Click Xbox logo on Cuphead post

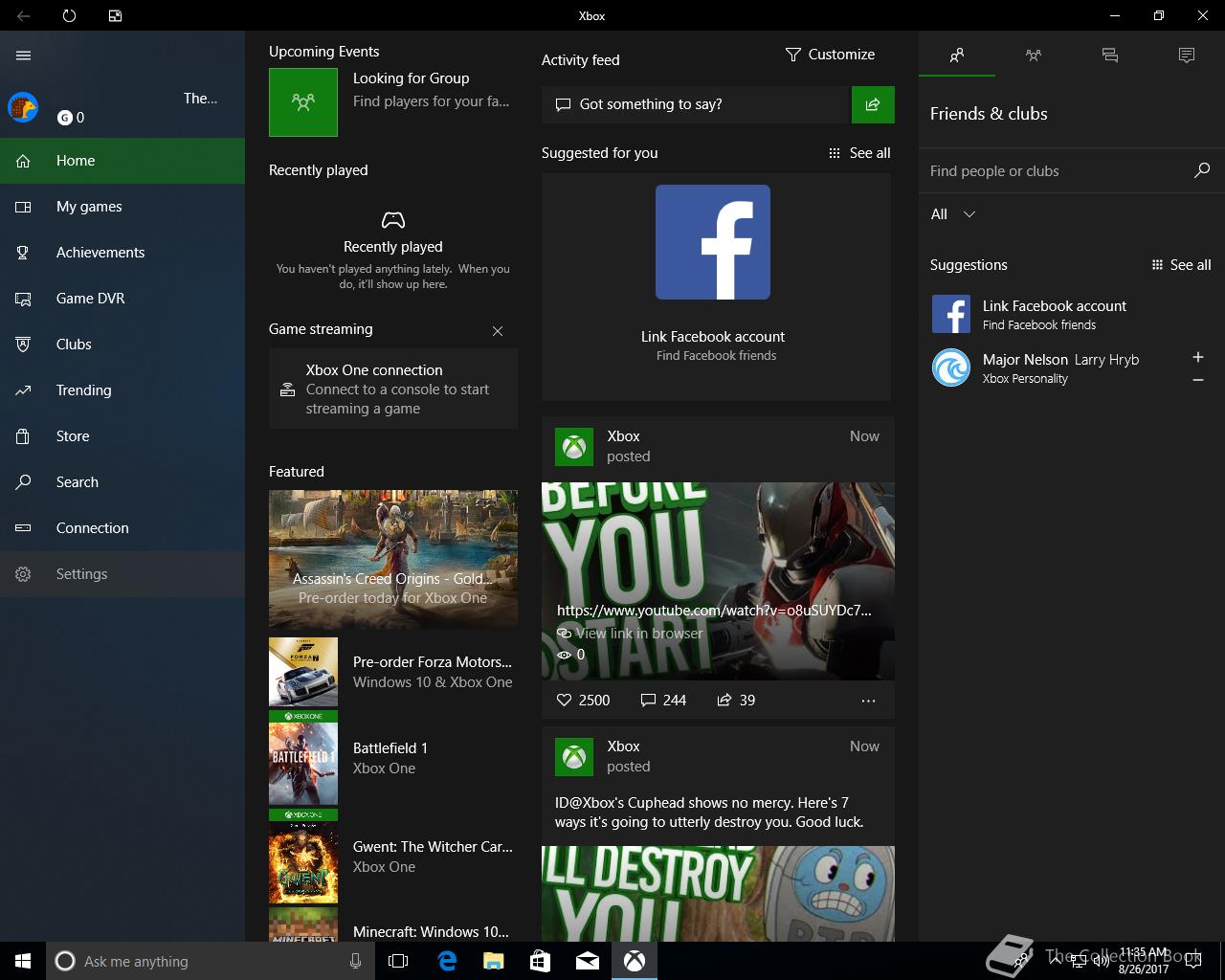click(x=574, y=757)
